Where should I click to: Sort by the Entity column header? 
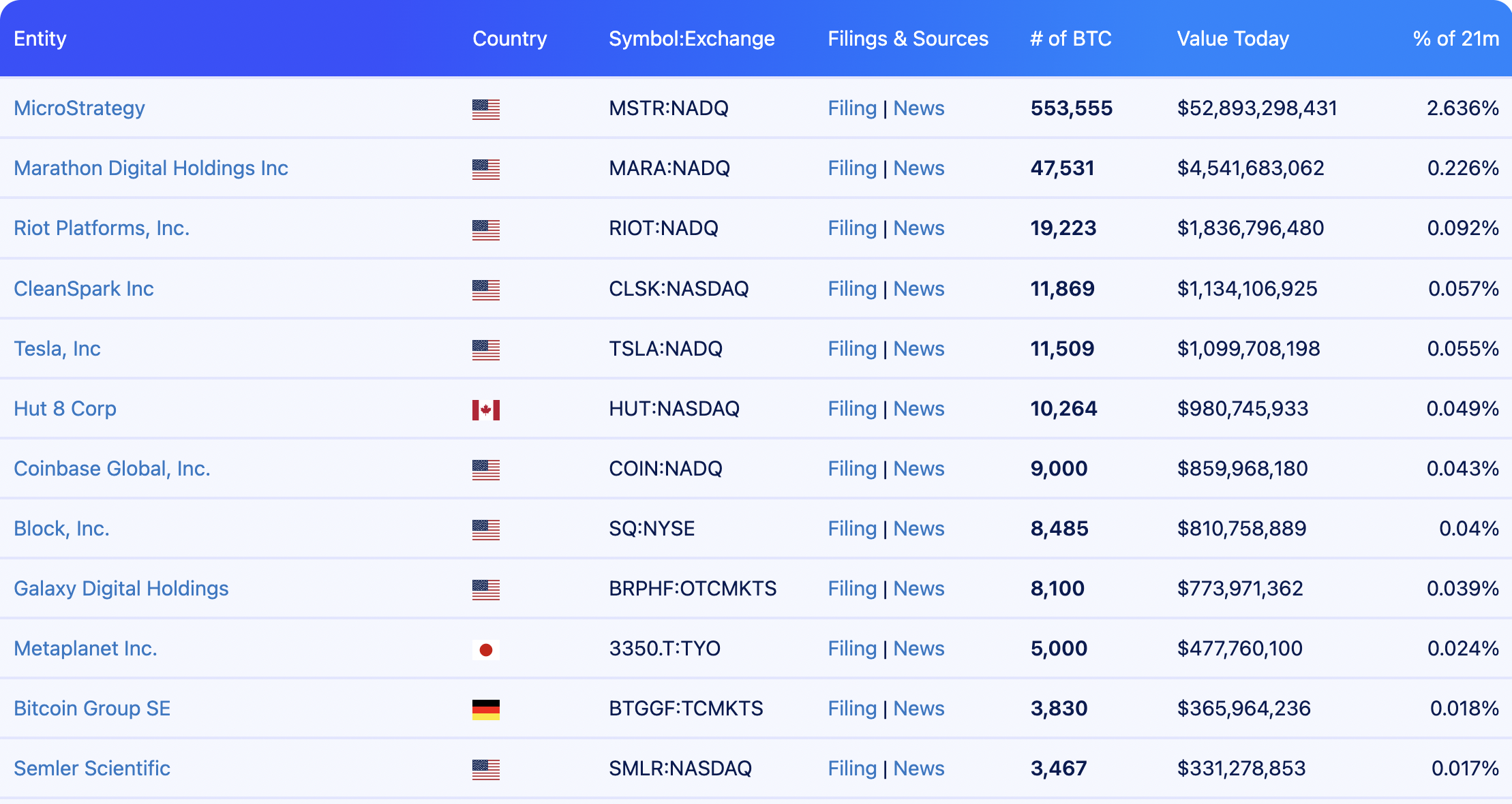[40, 39]
